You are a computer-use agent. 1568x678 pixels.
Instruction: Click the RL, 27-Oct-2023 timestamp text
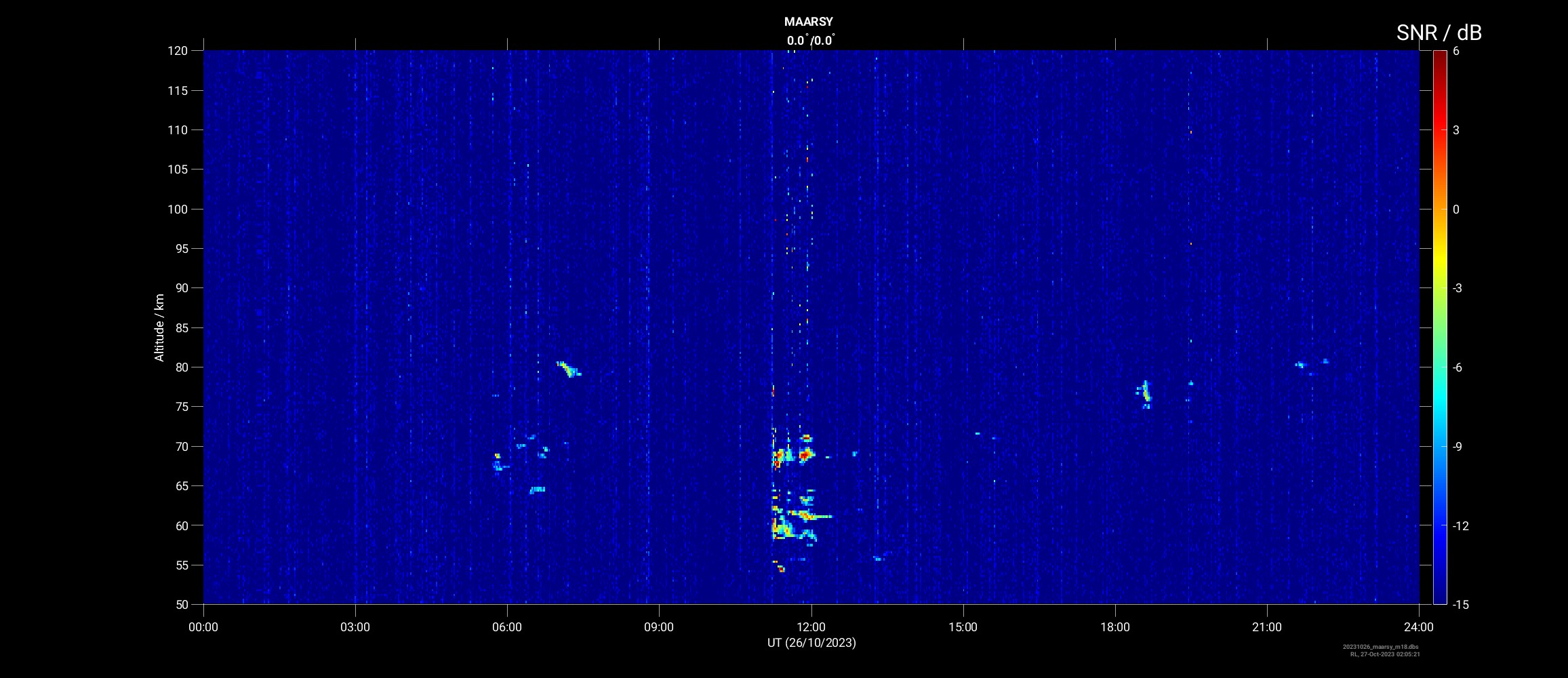tap(1385, 654)
